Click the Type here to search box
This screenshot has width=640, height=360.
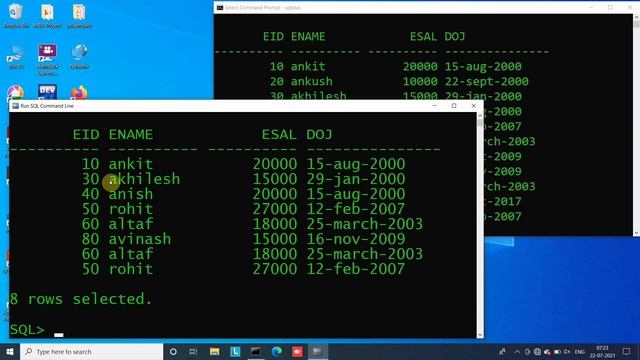(91, 351)
